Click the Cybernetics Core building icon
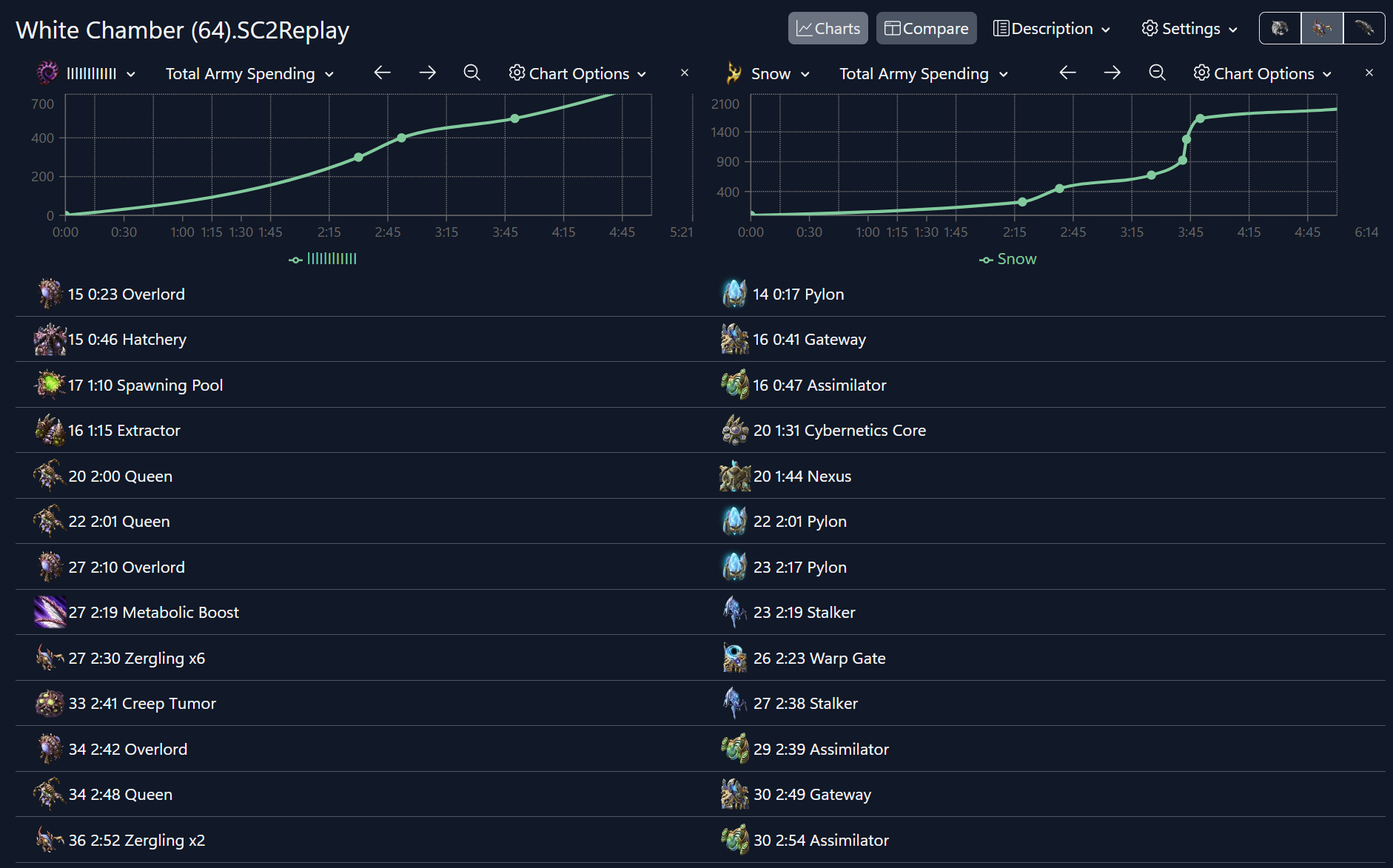Viewport: 1393px width, 868px height. tap(735, 430)
